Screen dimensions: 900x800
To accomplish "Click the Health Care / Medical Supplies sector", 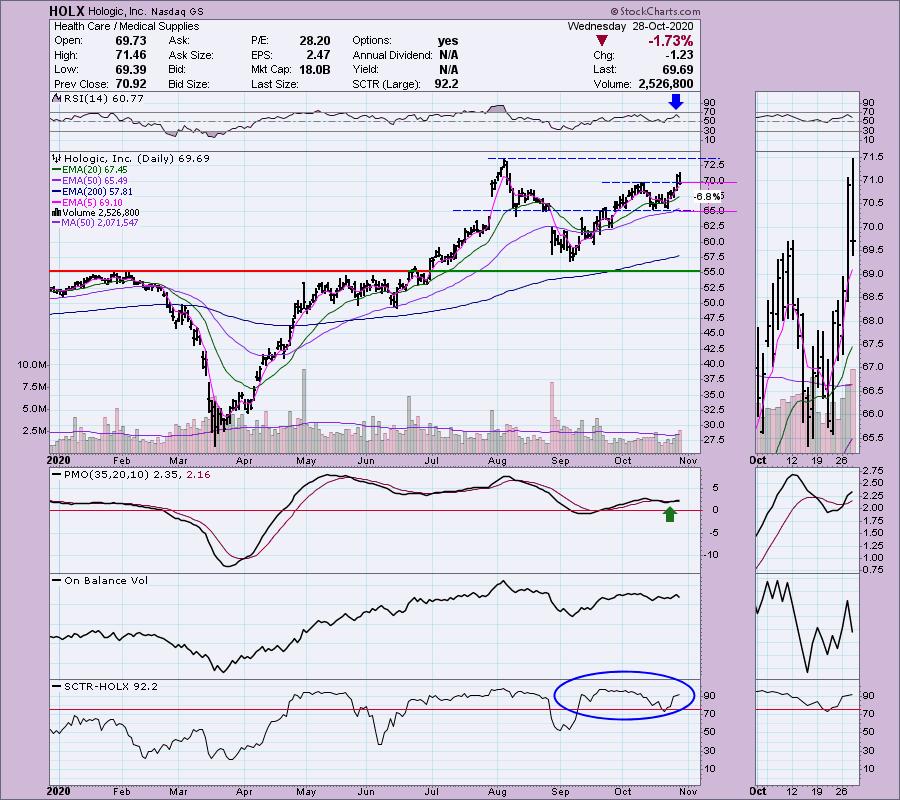I will 126,26.
